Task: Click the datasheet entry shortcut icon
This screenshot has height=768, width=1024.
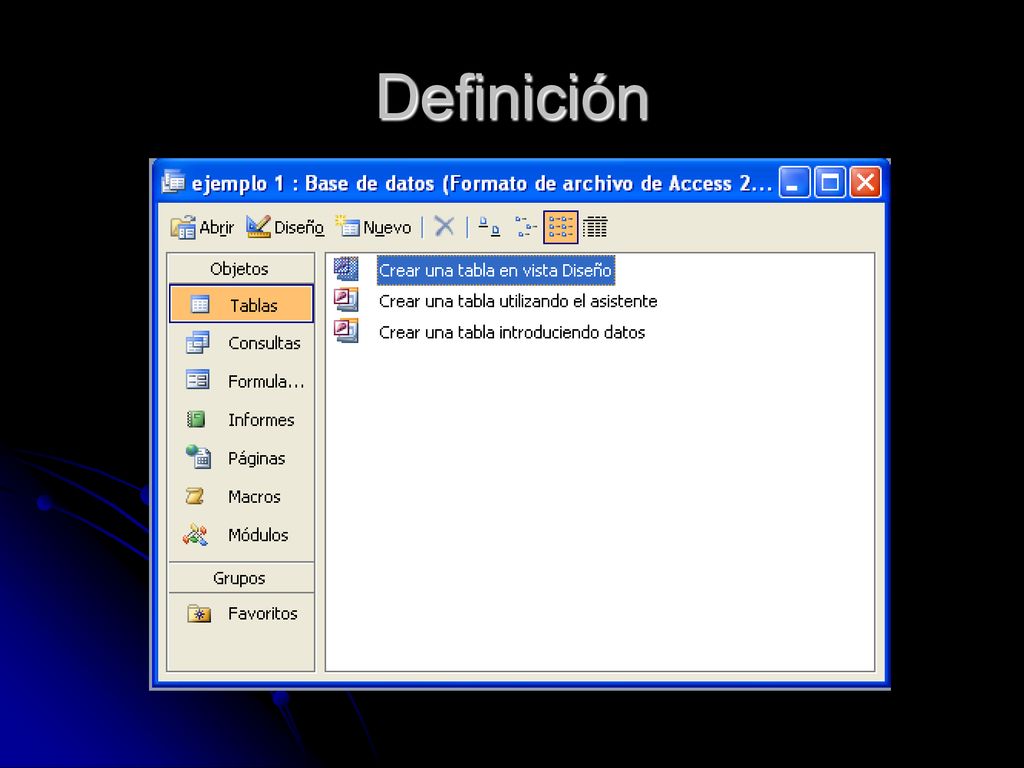Action: point(346,330)
